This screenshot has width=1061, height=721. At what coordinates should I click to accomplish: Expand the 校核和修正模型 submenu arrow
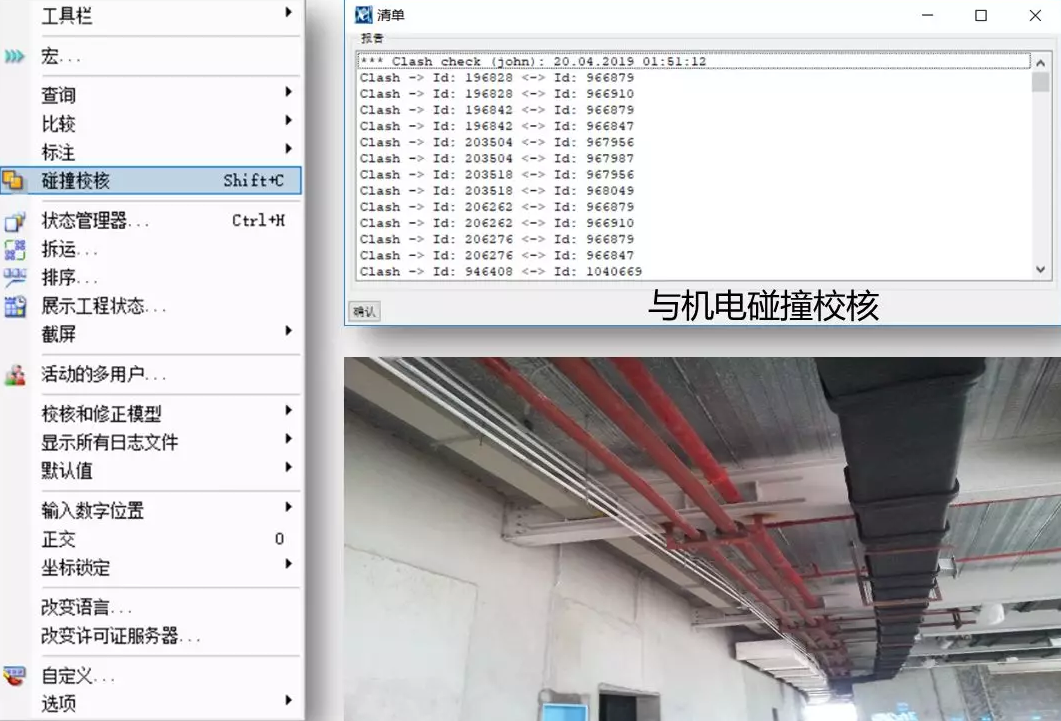[288, 410]
